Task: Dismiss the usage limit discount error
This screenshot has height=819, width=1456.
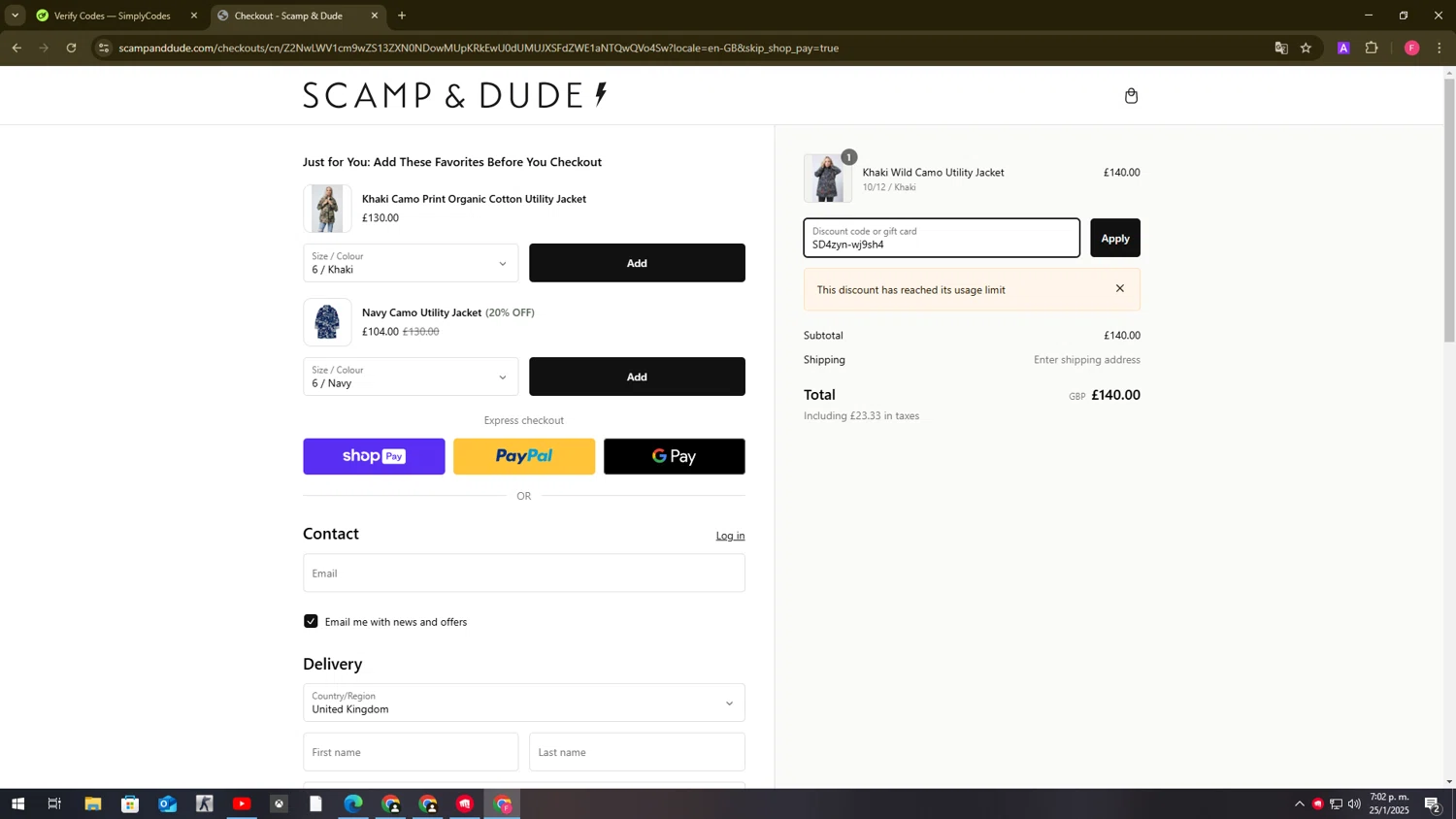Action: click(x=1119, y=288)
